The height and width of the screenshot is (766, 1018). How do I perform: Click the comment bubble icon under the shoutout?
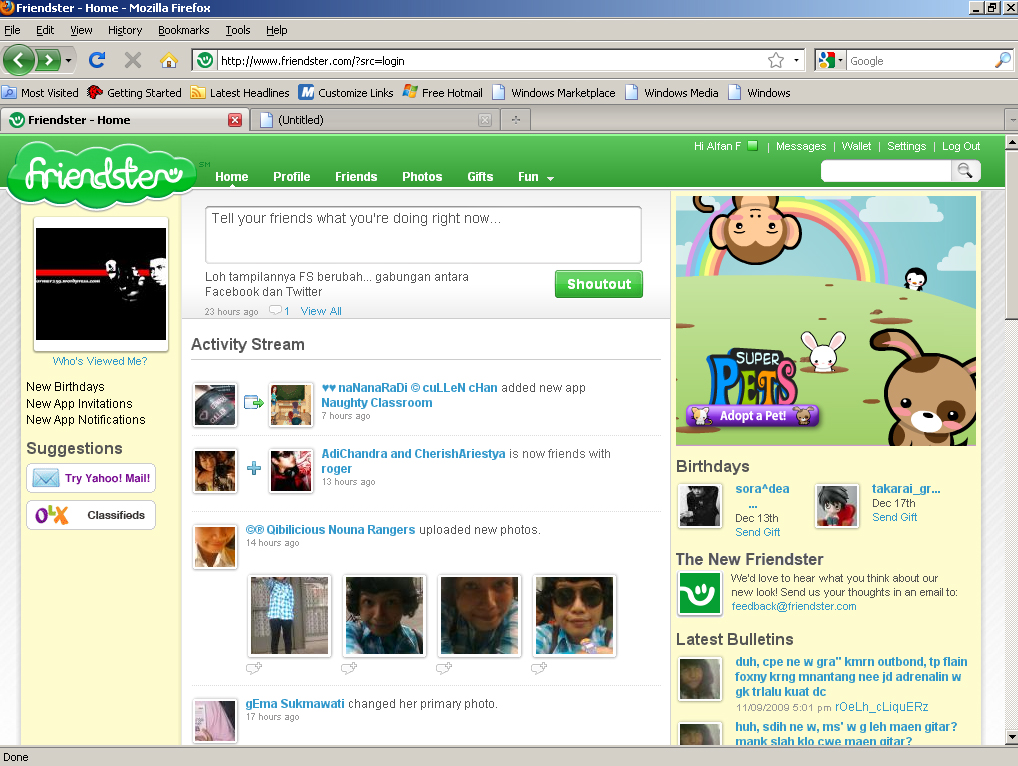tap(276, 311)
